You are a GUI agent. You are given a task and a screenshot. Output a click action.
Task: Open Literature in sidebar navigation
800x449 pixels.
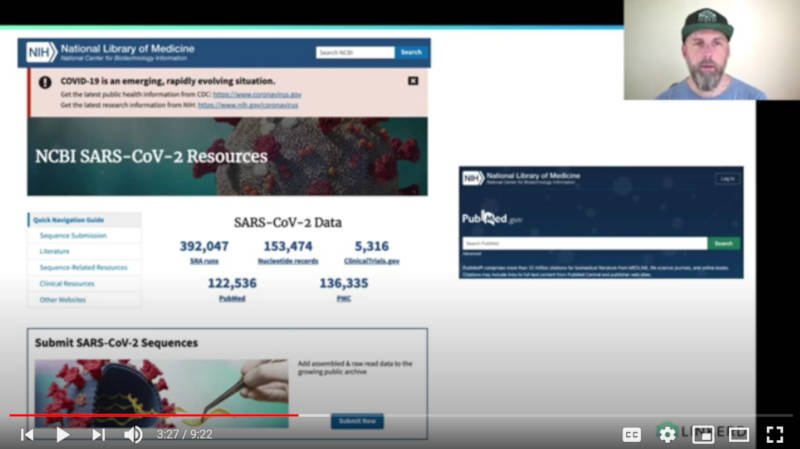point(55,252)
